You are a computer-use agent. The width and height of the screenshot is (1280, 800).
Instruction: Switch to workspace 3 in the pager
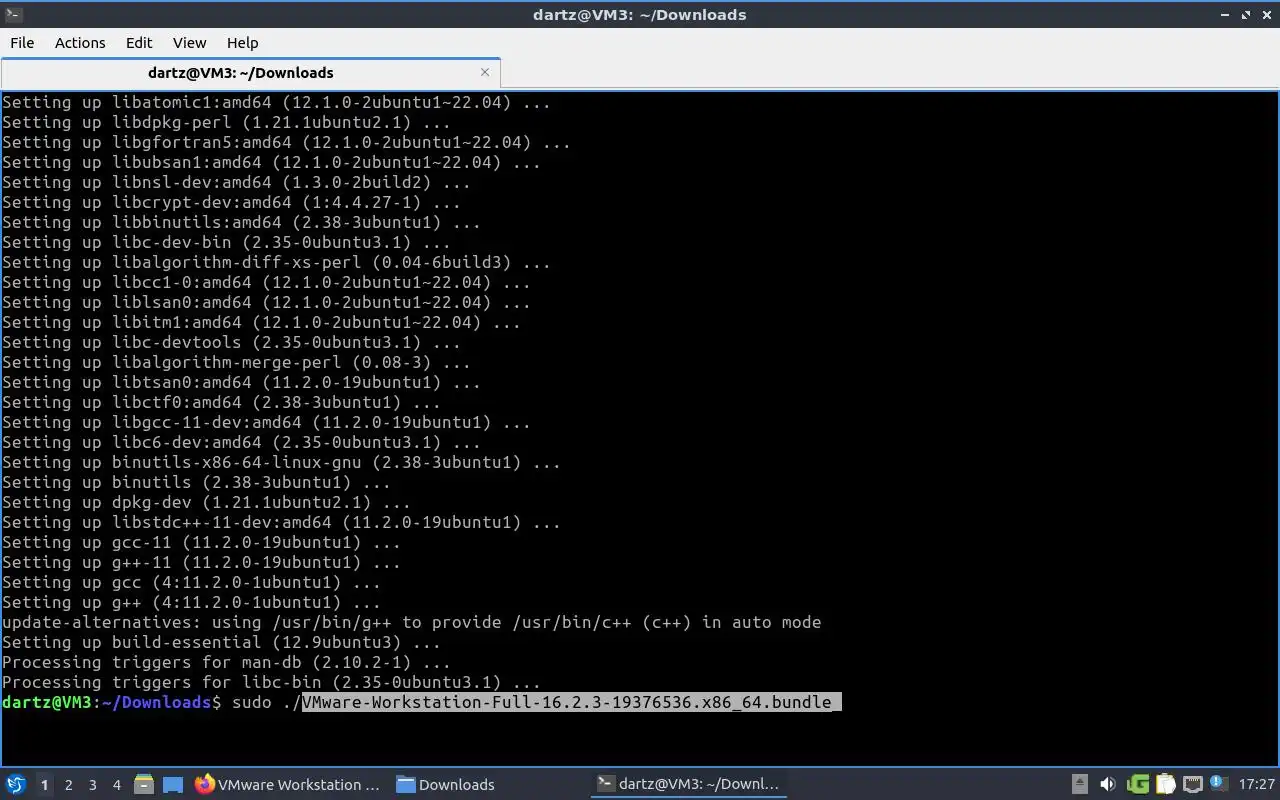coord(92,785)
